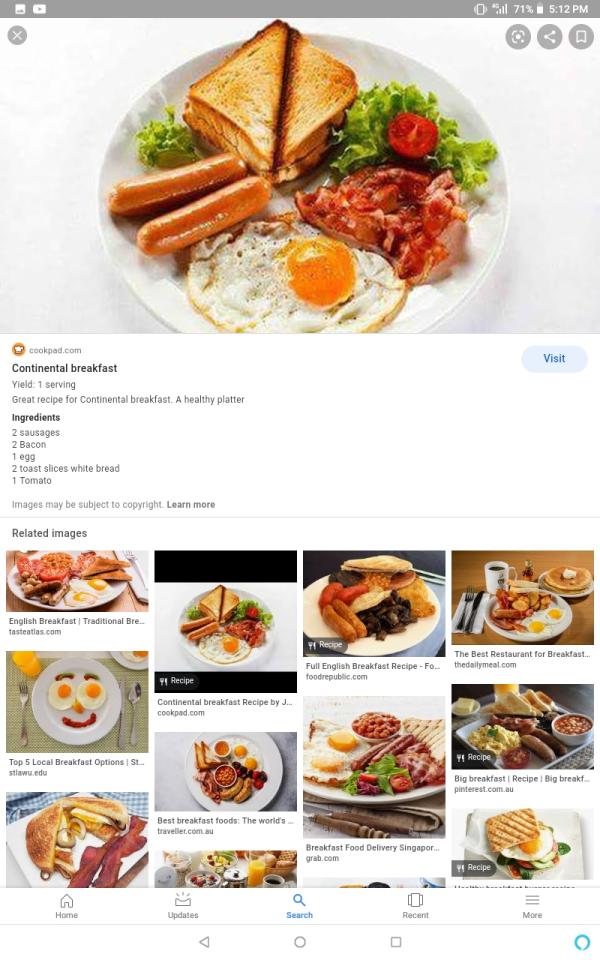
Task: Activate the Alexa ring icon
Action: pyautogui.click(x=582, y=942)
